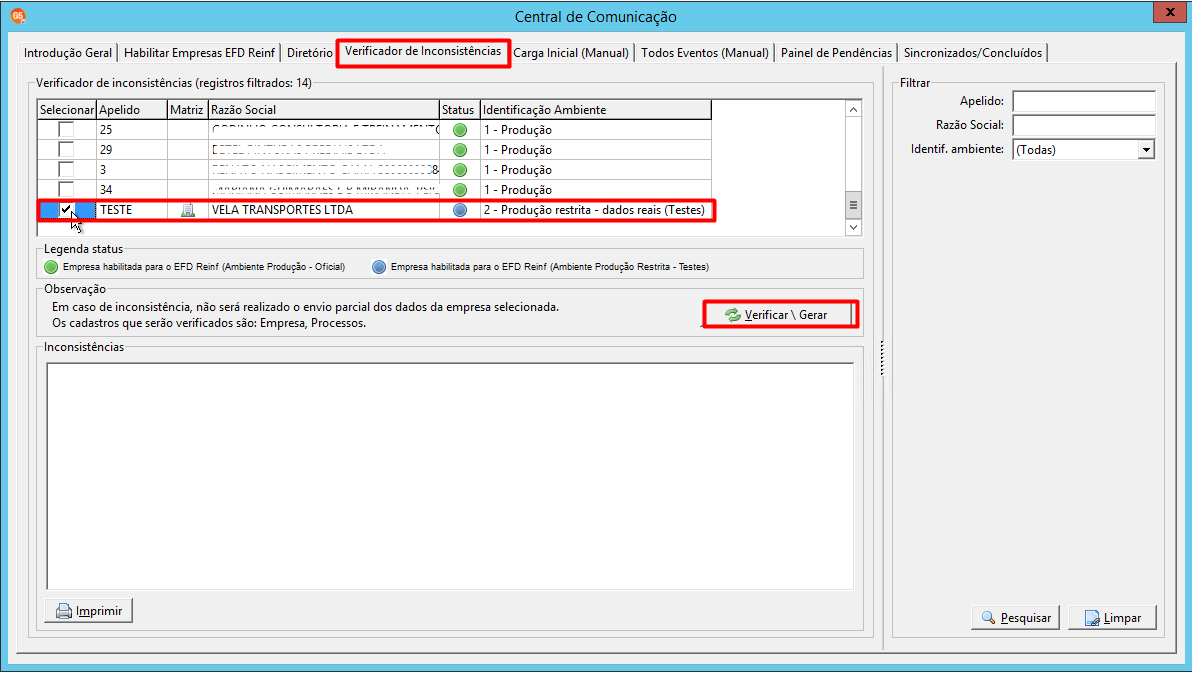Viewport: 1192px width, 673px height.
Task: Click the '2 - Produção restrita' cell
Action: pos(596,210)
